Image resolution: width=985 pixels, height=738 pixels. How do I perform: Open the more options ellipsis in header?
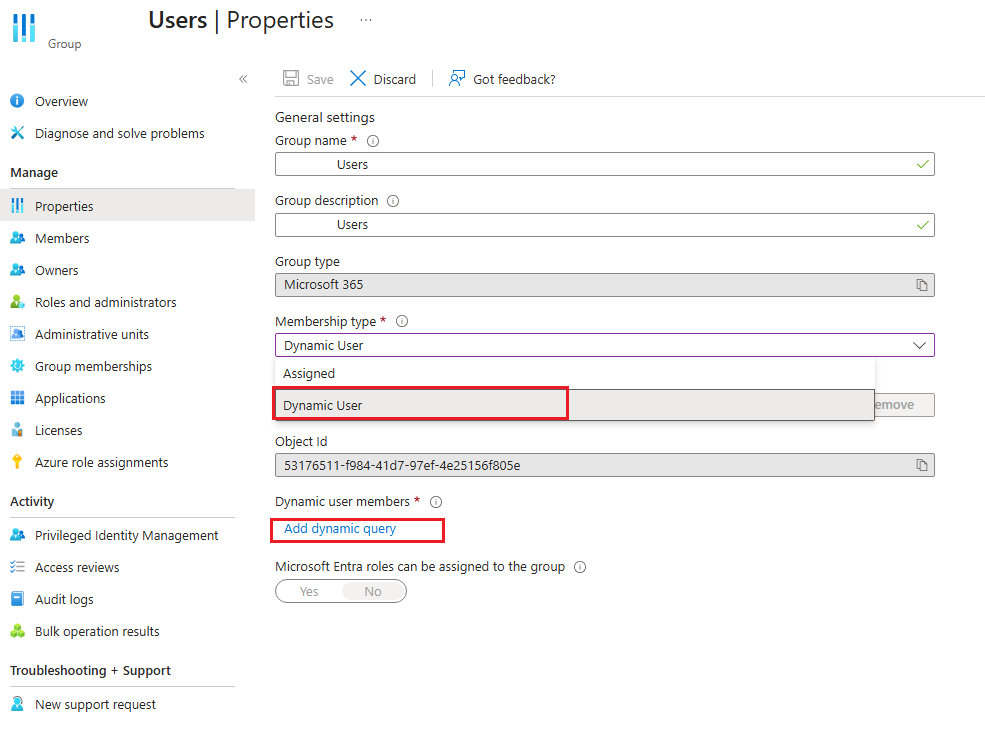[366, 19]
